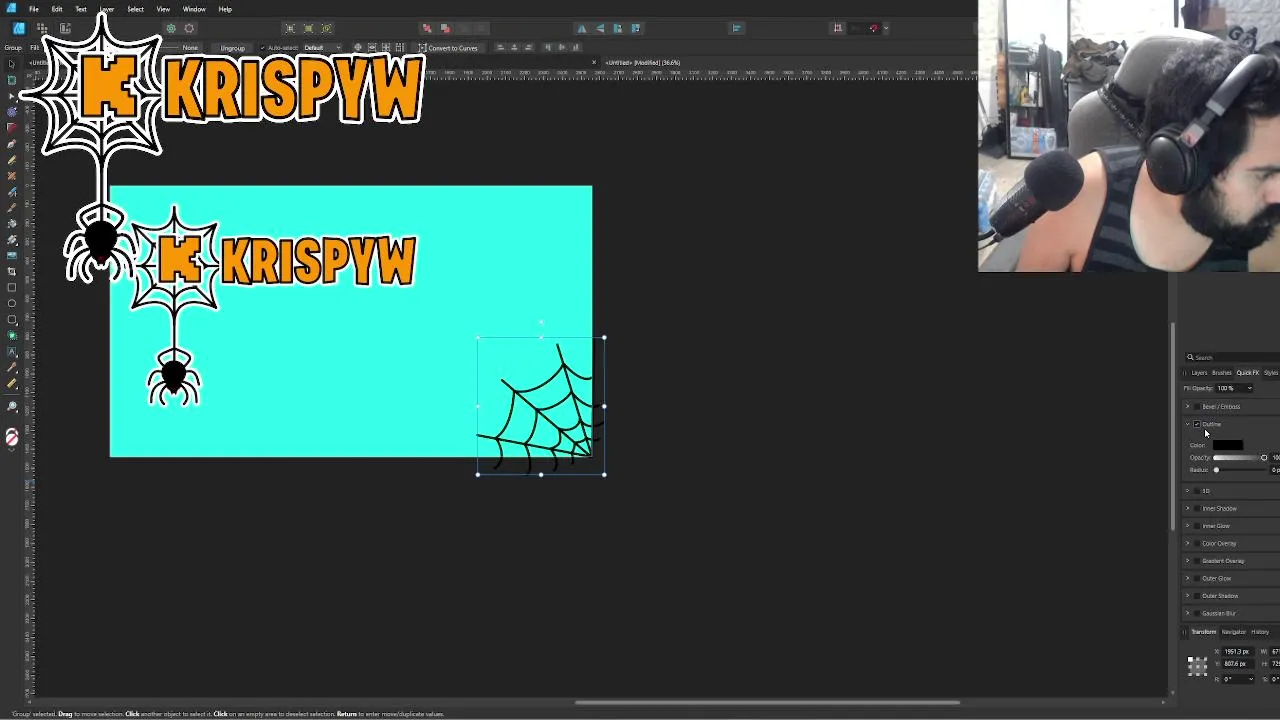Open the Untitled [Modified] document tab
The image size is (1280, 720).
[643, 63]
